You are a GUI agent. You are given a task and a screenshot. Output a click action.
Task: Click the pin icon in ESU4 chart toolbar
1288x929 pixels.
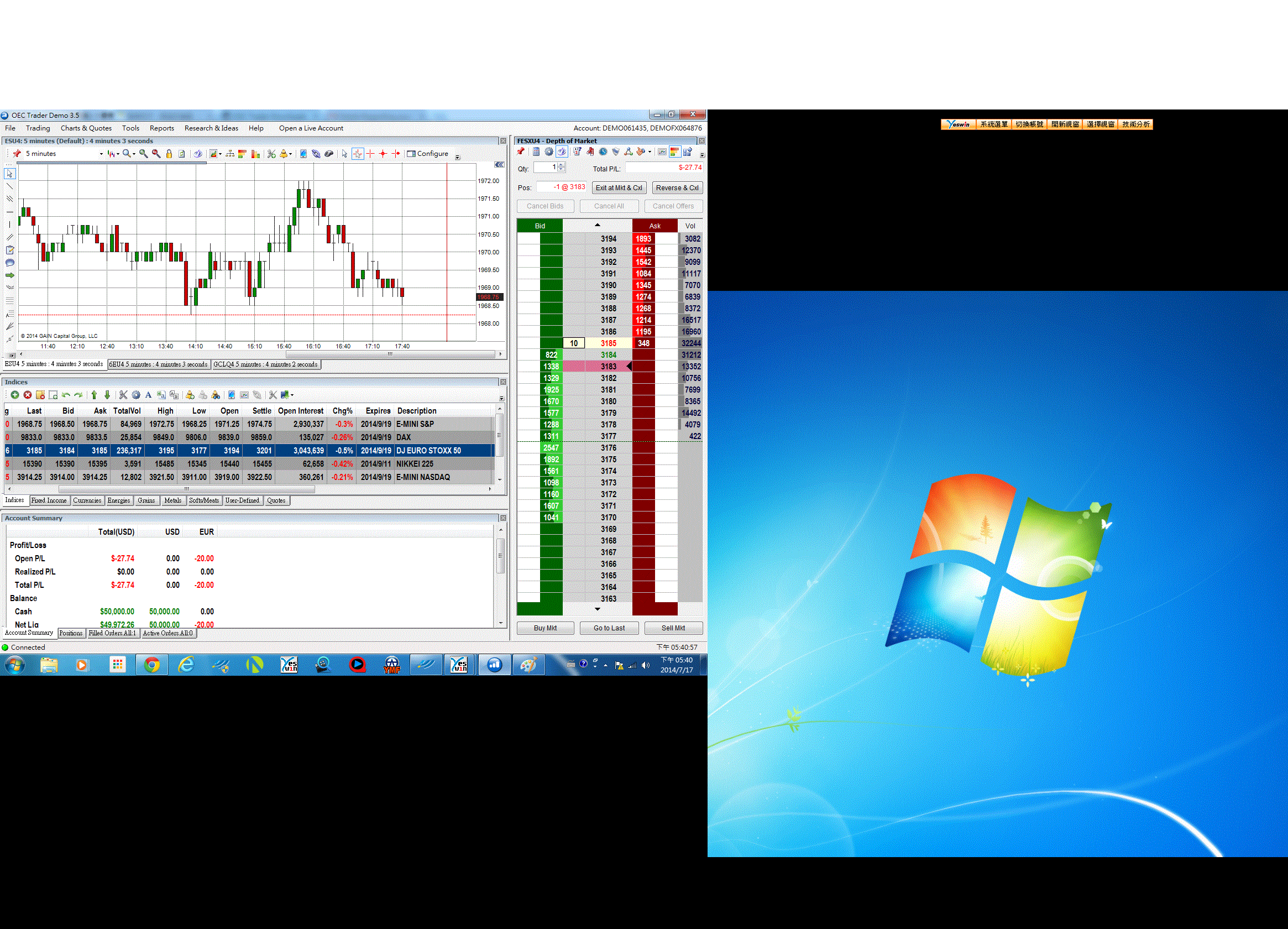17,153
